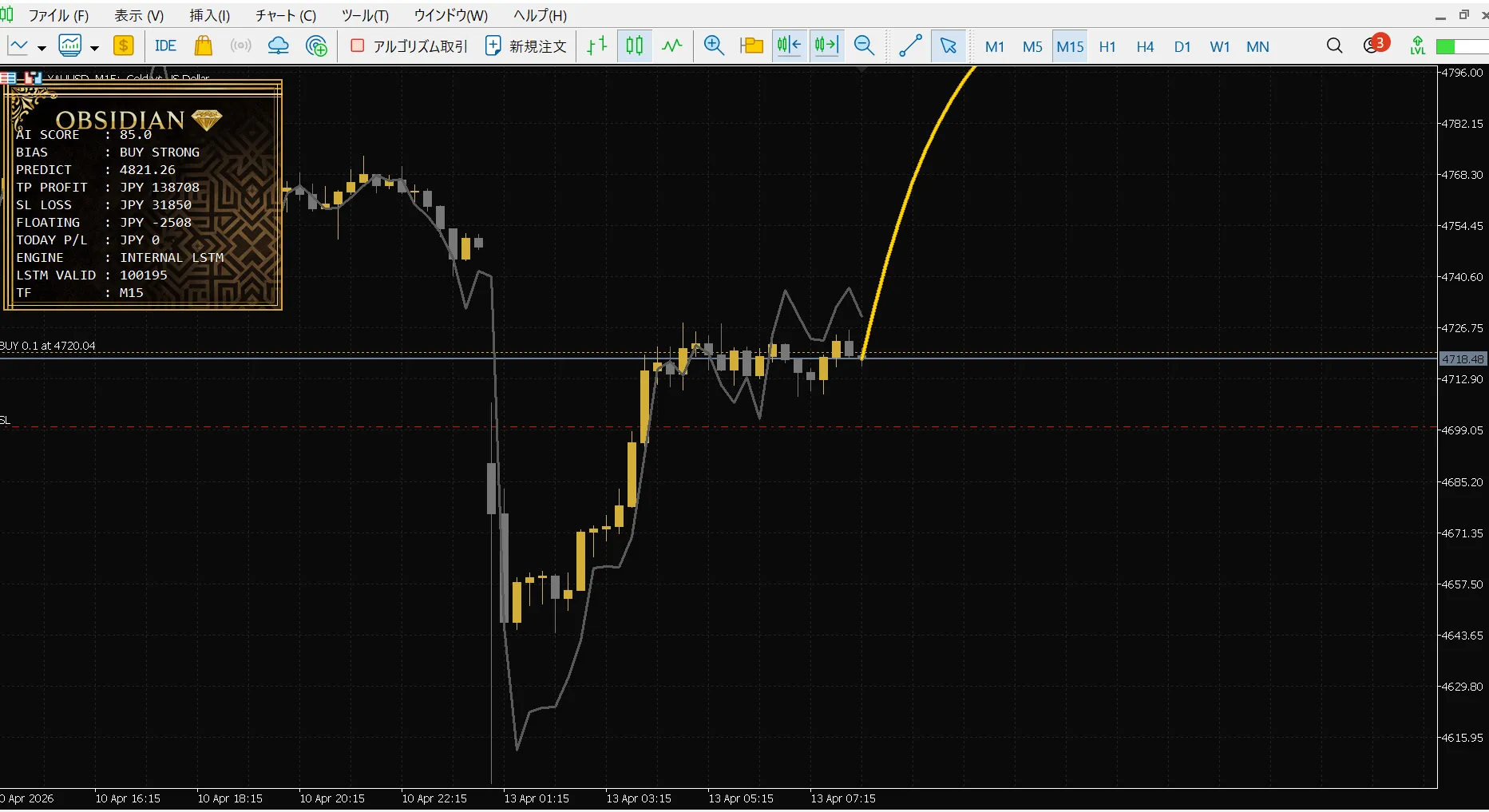This screenshot has height=812, width=1489.
Task: Click the green circular target icon
Action: (x=316, y=46)
